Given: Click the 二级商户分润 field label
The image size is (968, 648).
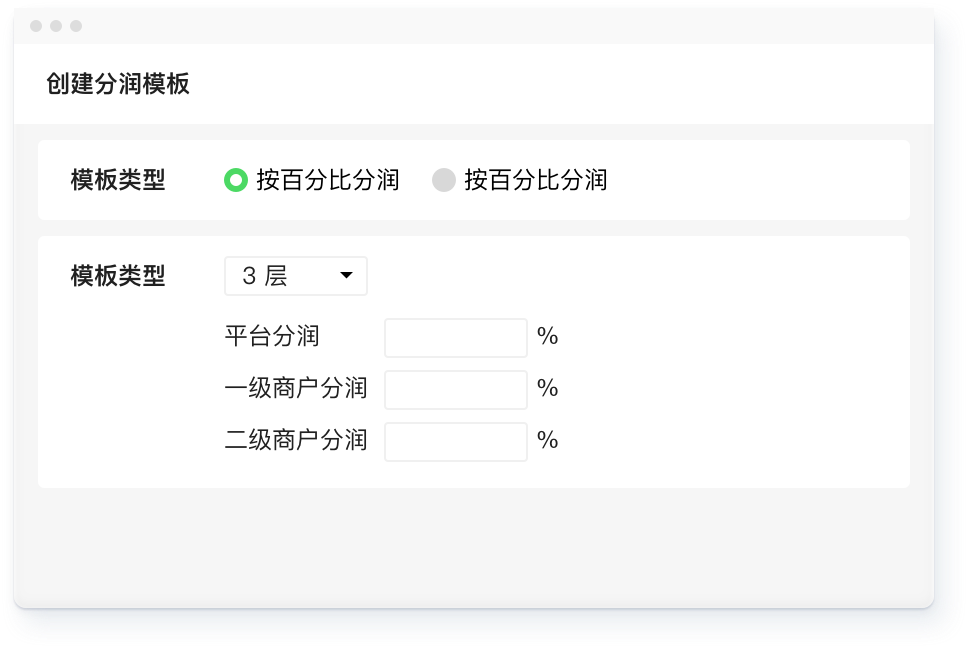Looking at the screenshot, I should point(296,441).
